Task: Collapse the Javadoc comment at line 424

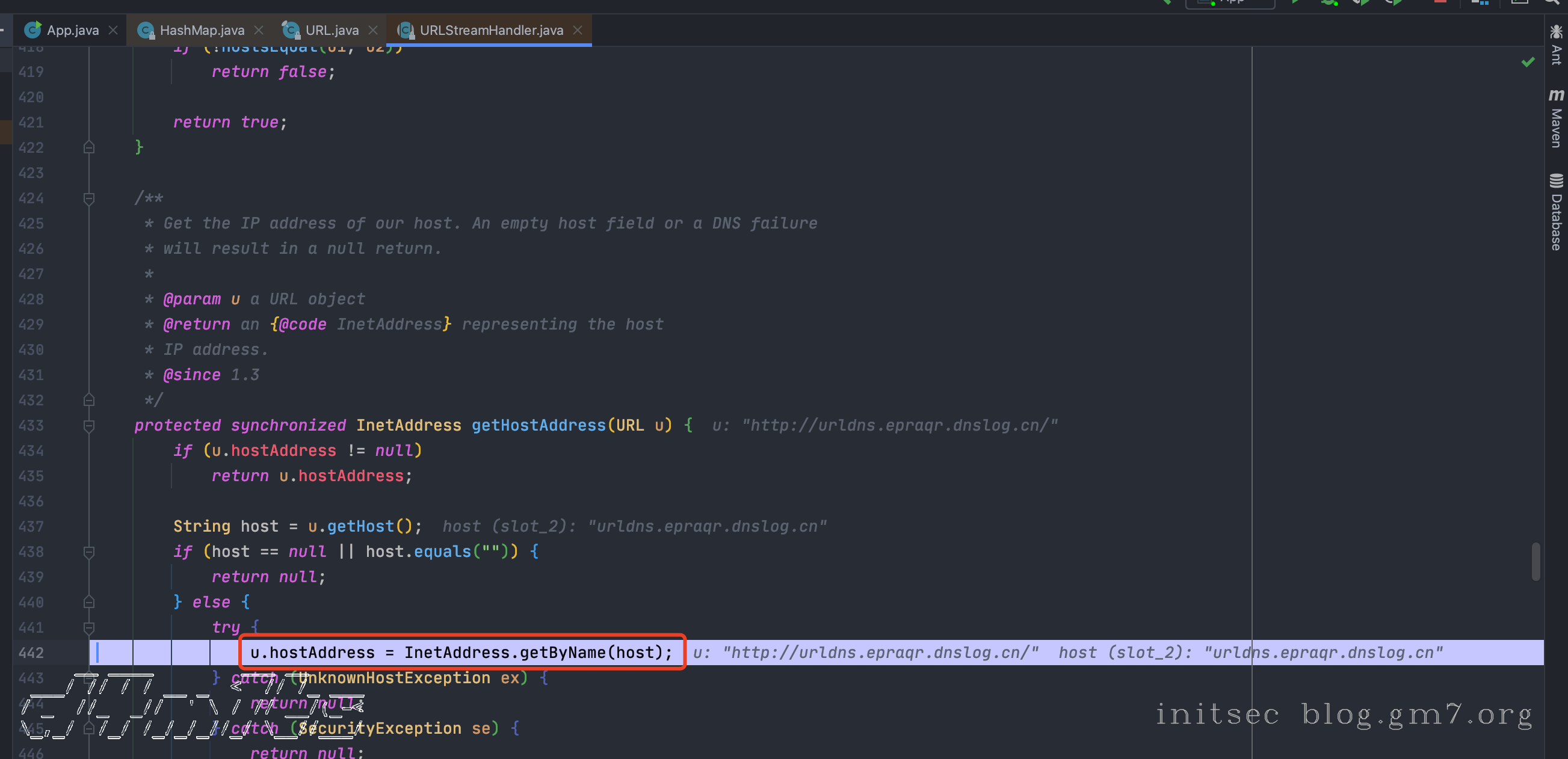Action: [89, 198]
